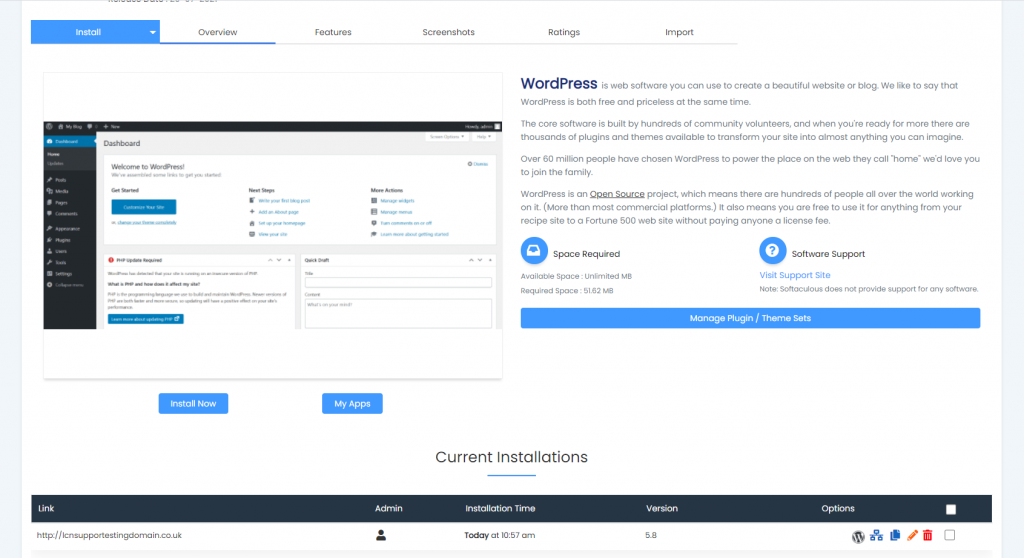The height and width of the screenshot is (558, 1024).
Task: Click the orange pencil edit installation icon
Action: click(912, 535)
